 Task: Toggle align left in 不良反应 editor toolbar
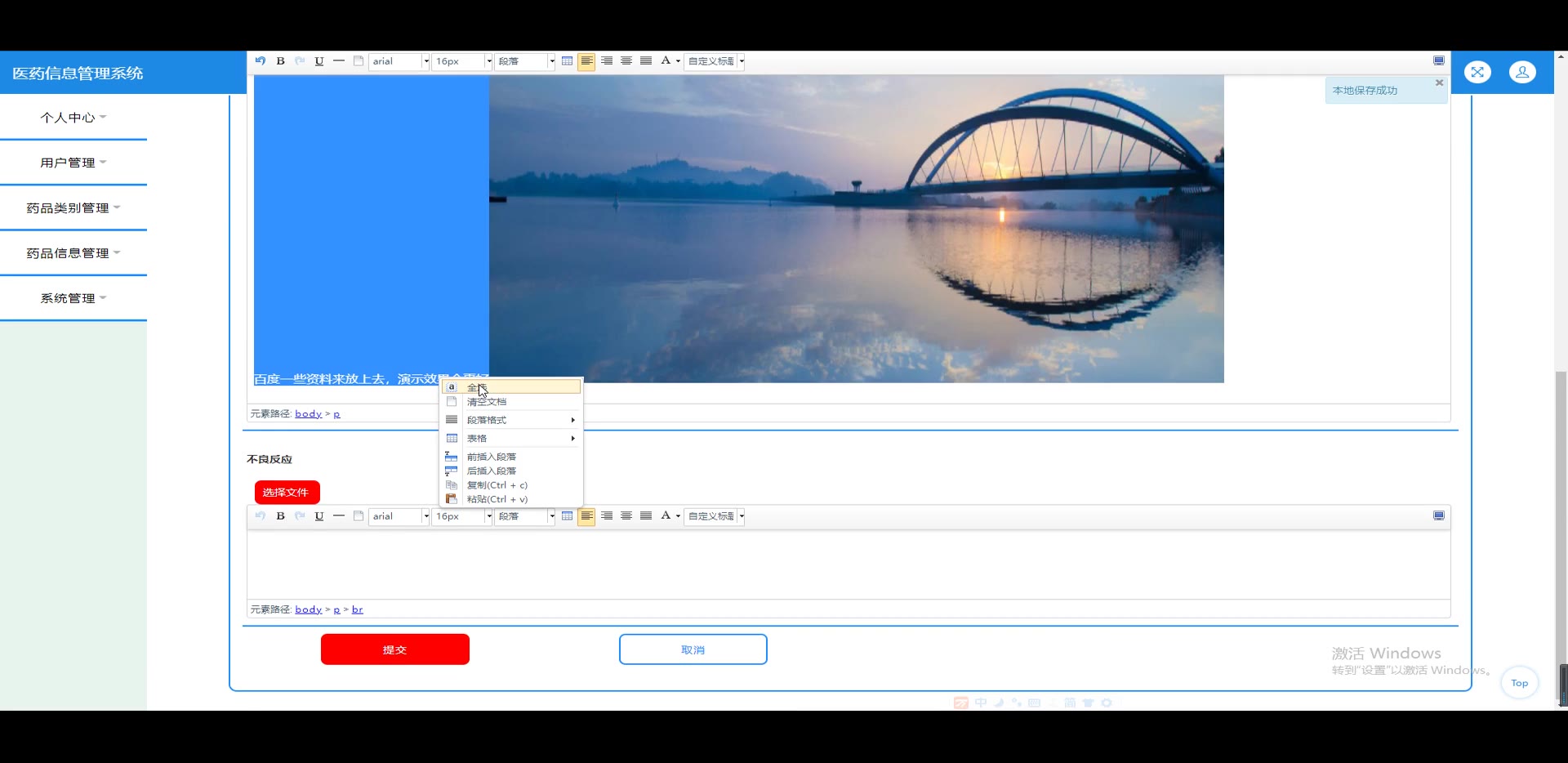(587, 516)
